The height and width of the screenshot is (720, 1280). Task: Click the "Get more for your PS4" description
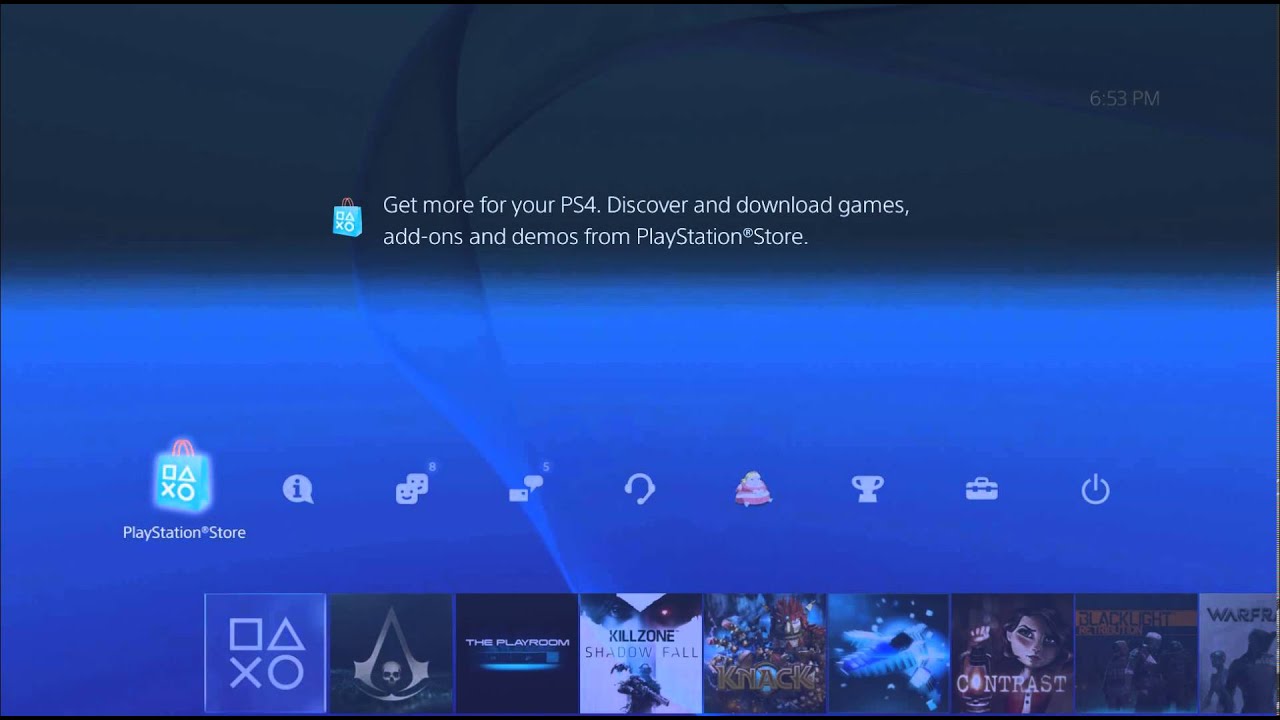point(645,221)
